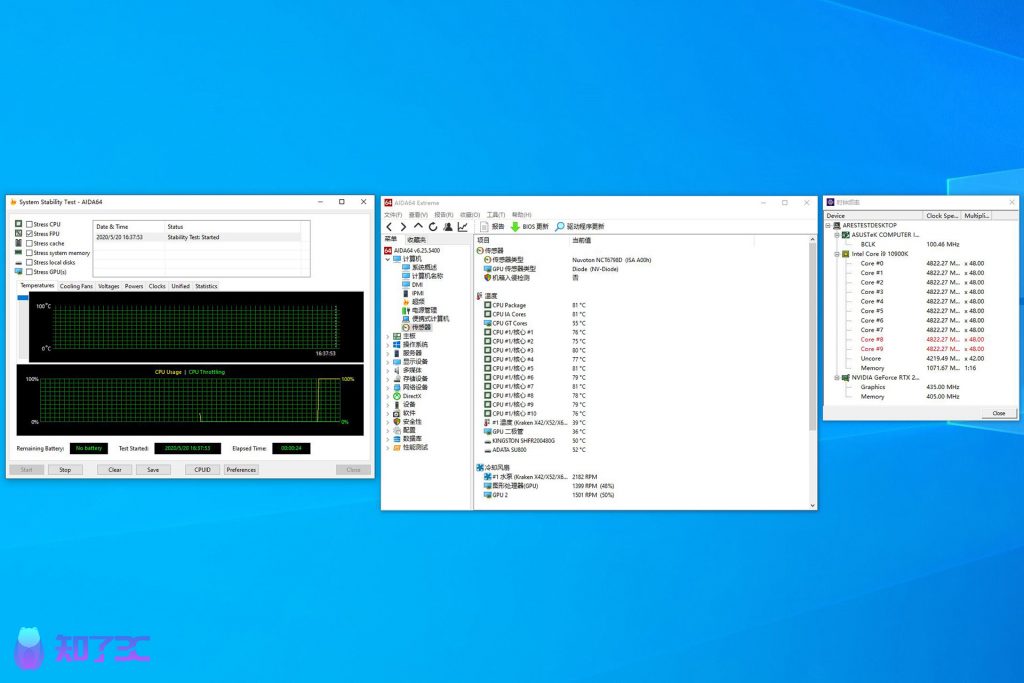Click the GPU 二极管 temperature row
1024x683 pixels.
(x=535, y=432)
